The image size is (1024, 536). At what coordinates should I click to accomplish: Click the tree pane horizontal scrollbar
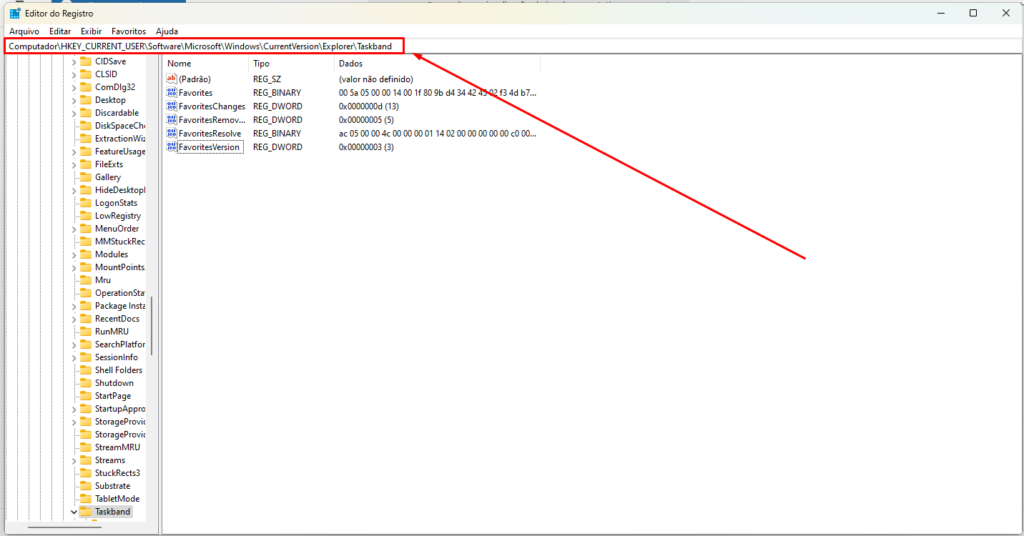pyautogui.click(x=64, y=528)
